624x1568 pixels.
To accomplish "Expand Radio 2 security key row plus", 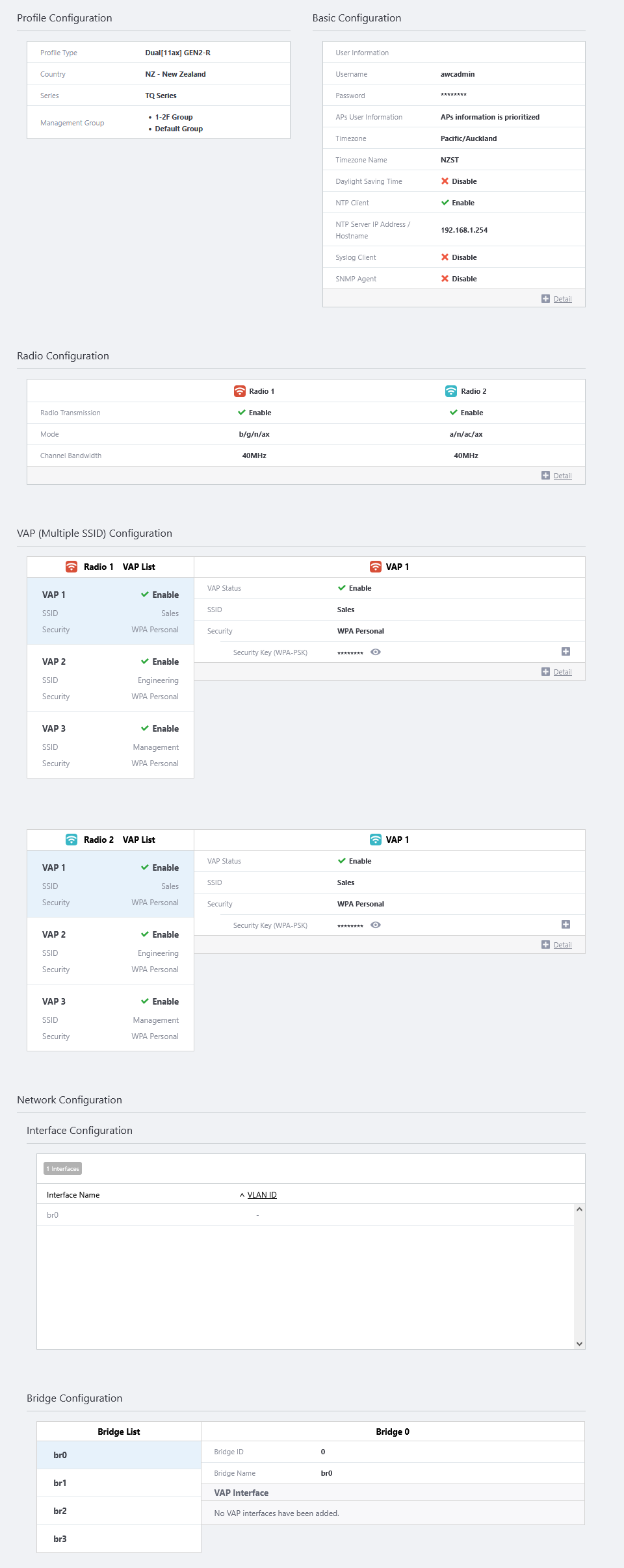I will tap(565, 925).
